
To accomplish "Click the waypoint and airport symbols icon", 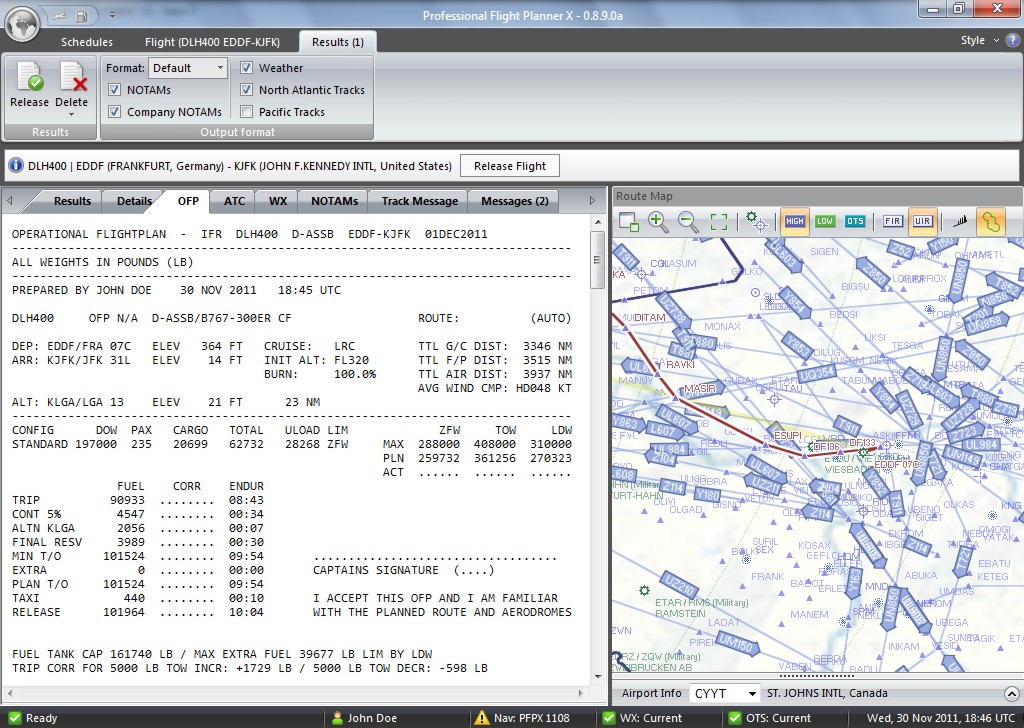I will point(756,221).
